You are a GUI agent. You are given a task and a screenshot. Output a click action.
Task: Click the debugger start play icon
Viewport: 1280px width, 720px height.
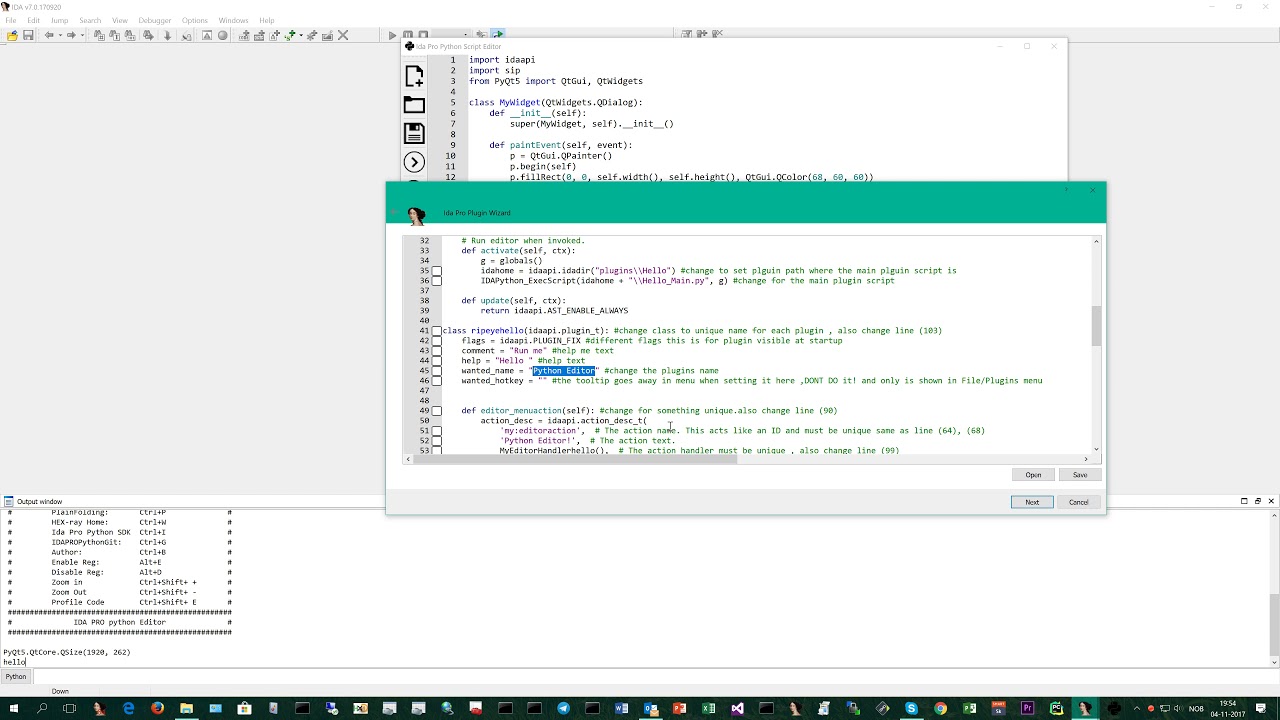point(393,35)
